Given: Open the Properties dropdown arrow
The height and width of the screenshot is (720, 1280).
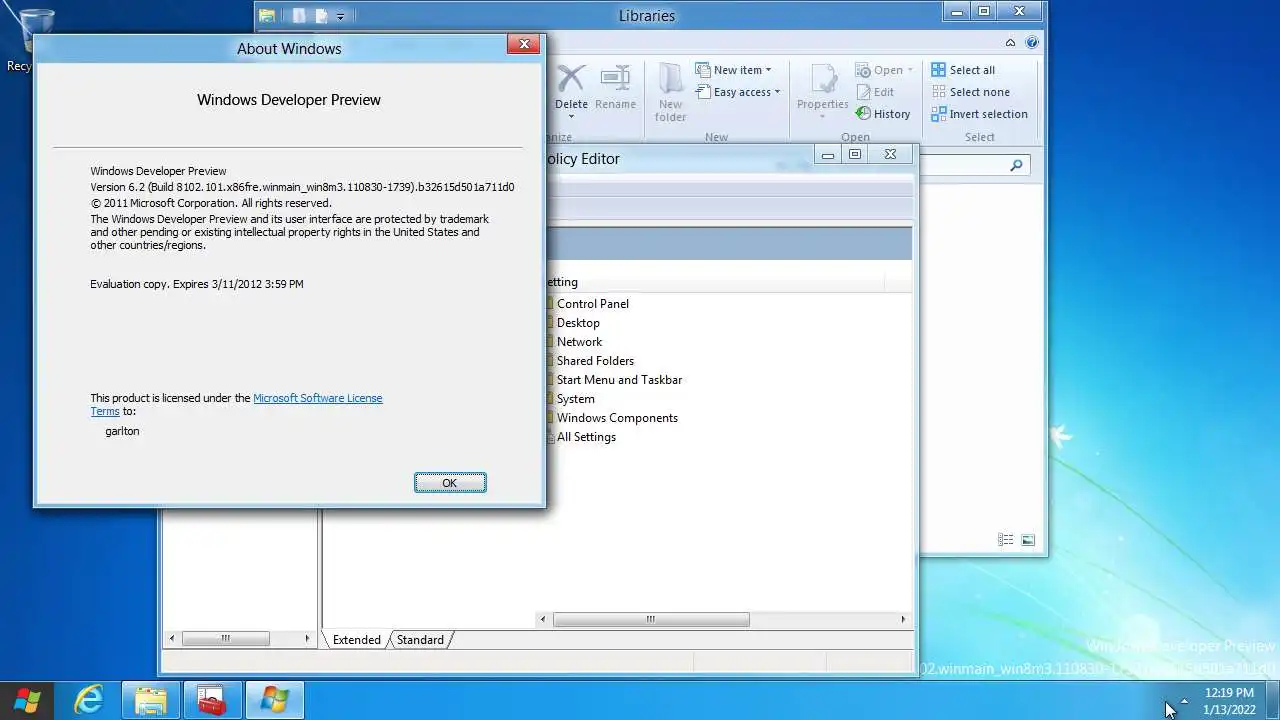Looking at the screenshot, I should coord(823,117).
